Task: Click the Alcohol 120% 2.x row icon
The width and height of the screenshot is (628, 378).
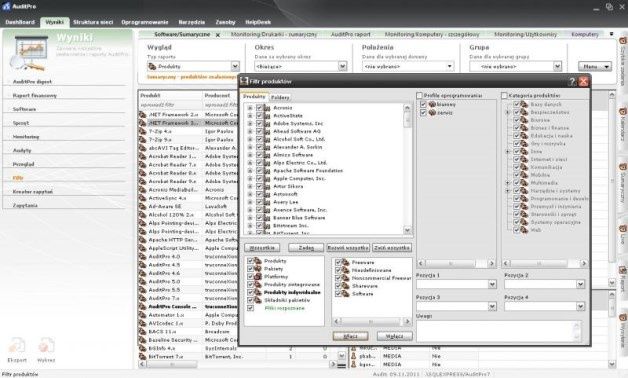Action: coord(143,215)
